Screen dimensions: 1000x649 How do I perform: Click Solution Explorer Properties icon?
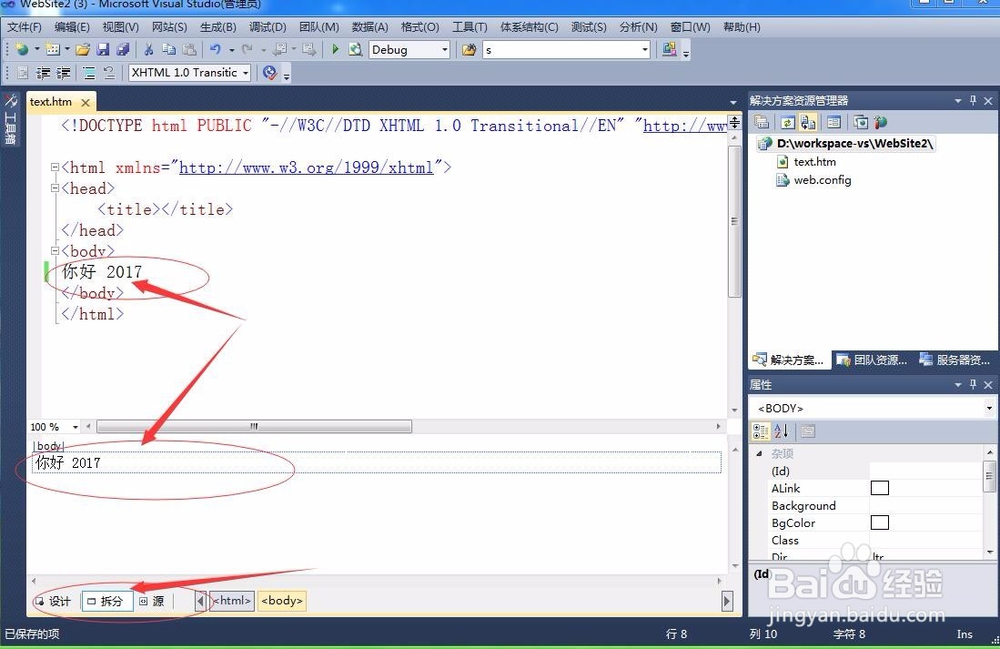pos(761,122)
